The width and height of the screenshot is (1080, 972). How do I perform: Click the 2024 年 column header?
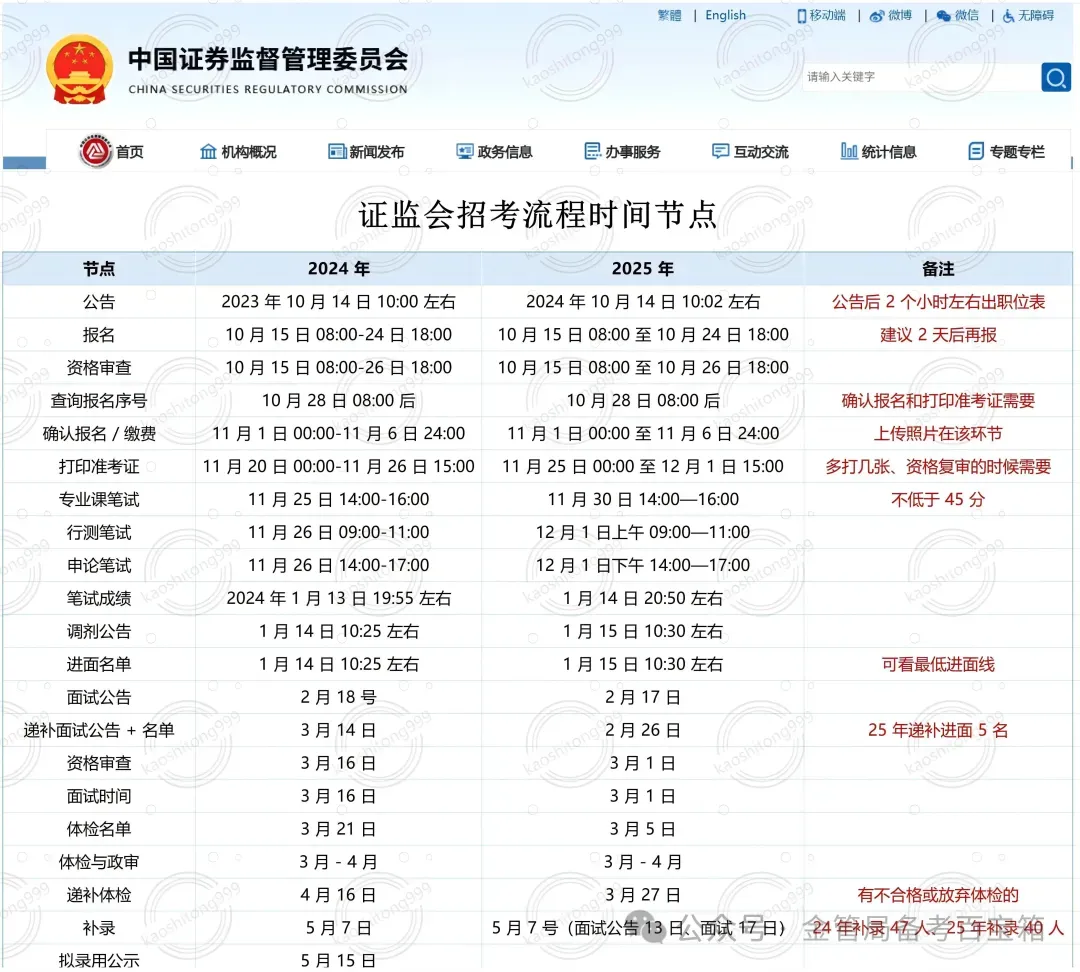pos(339,269)
